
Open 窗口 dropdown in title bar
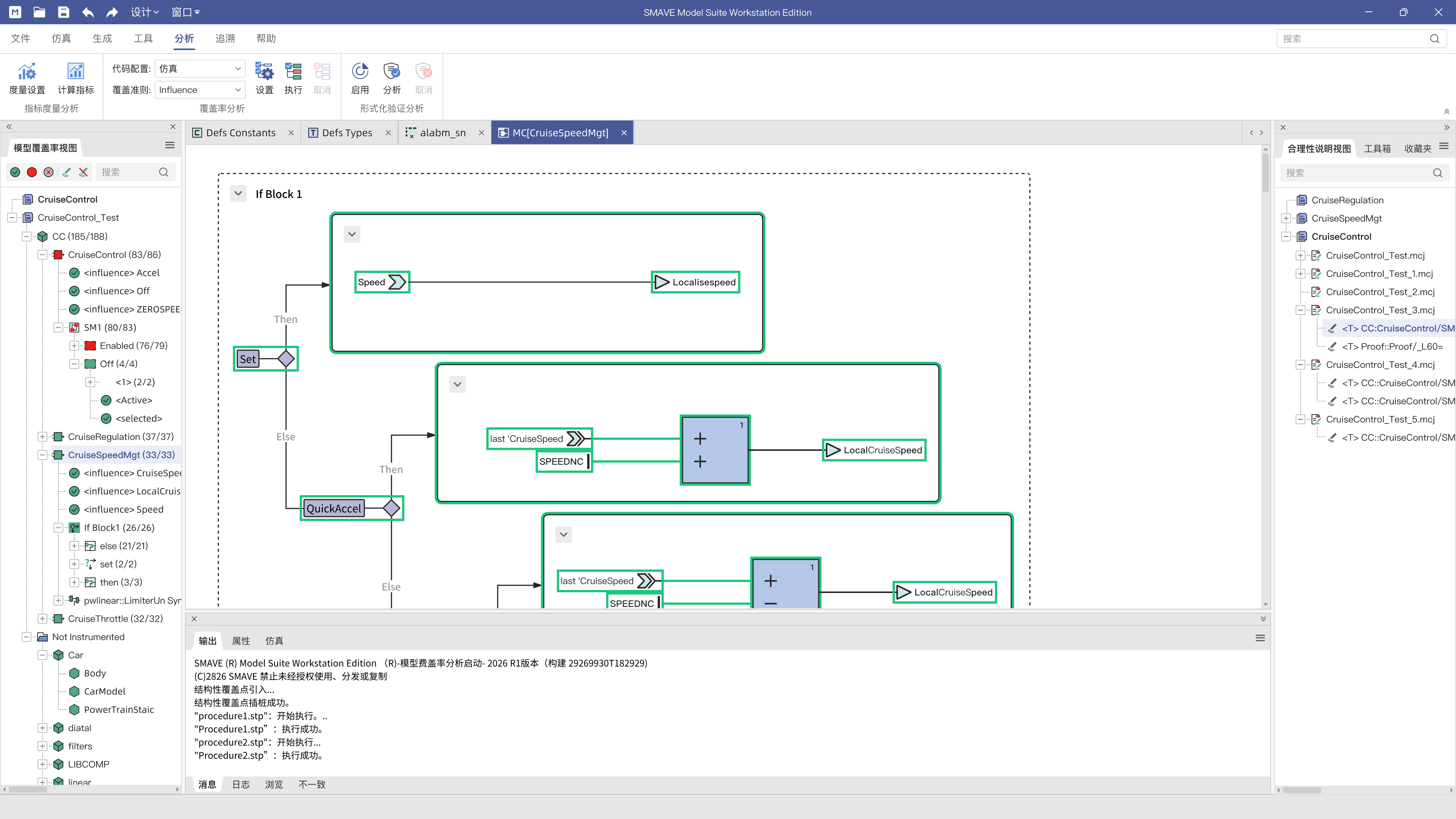click(185, 12)
